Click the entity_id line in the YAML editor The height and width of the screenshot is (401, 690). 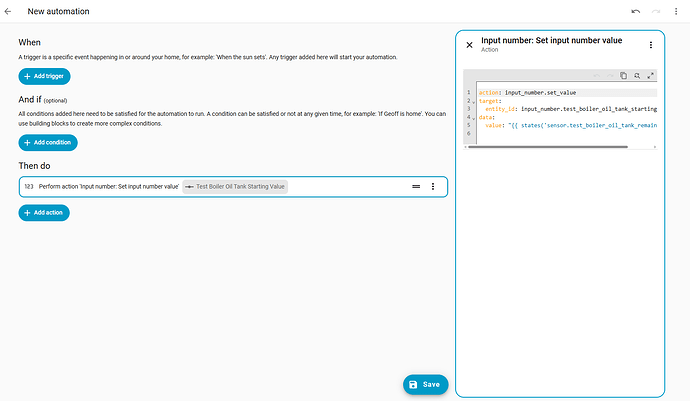568,109
